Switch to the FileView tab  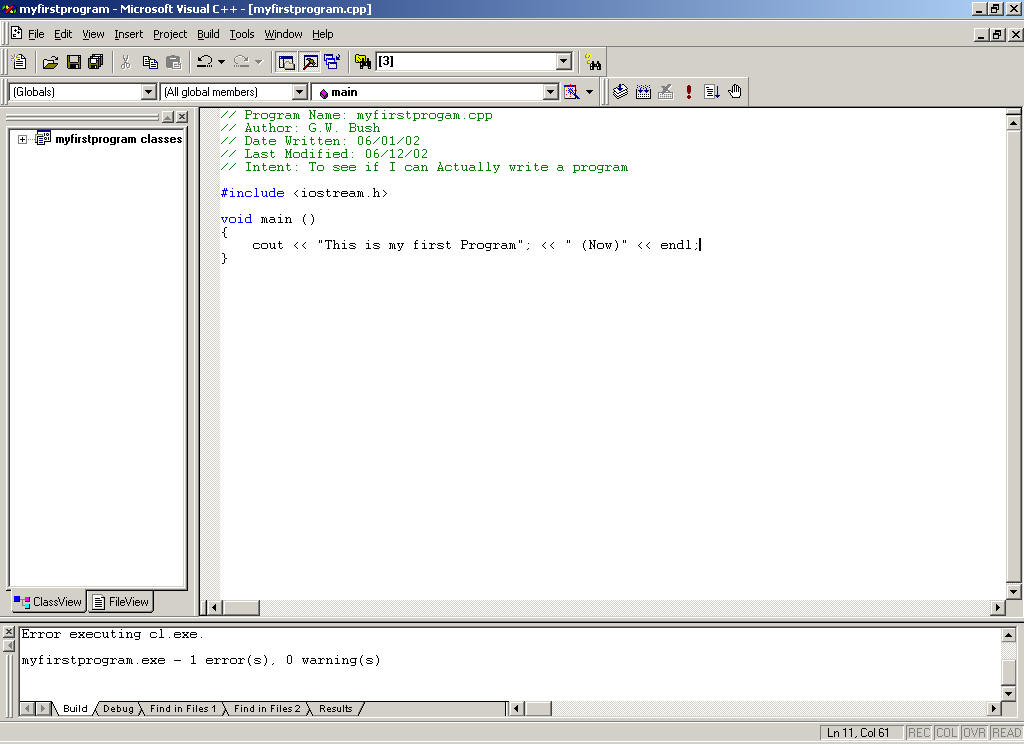click(x=121, y=602)
